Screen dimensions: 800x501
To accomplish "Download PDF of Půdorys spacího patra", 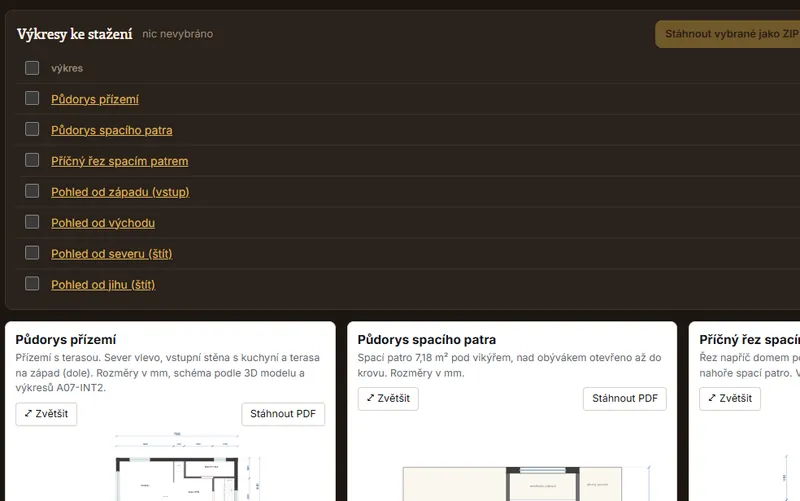I will (x=625, y=398).
